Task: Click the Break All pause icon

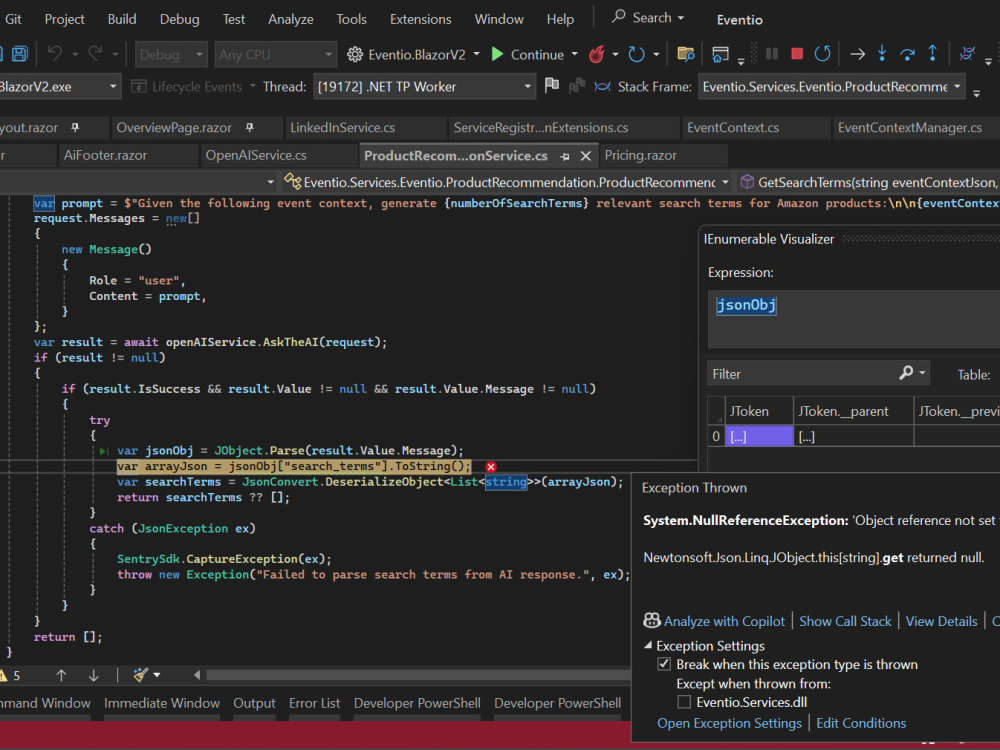Action: click(772, 54)
